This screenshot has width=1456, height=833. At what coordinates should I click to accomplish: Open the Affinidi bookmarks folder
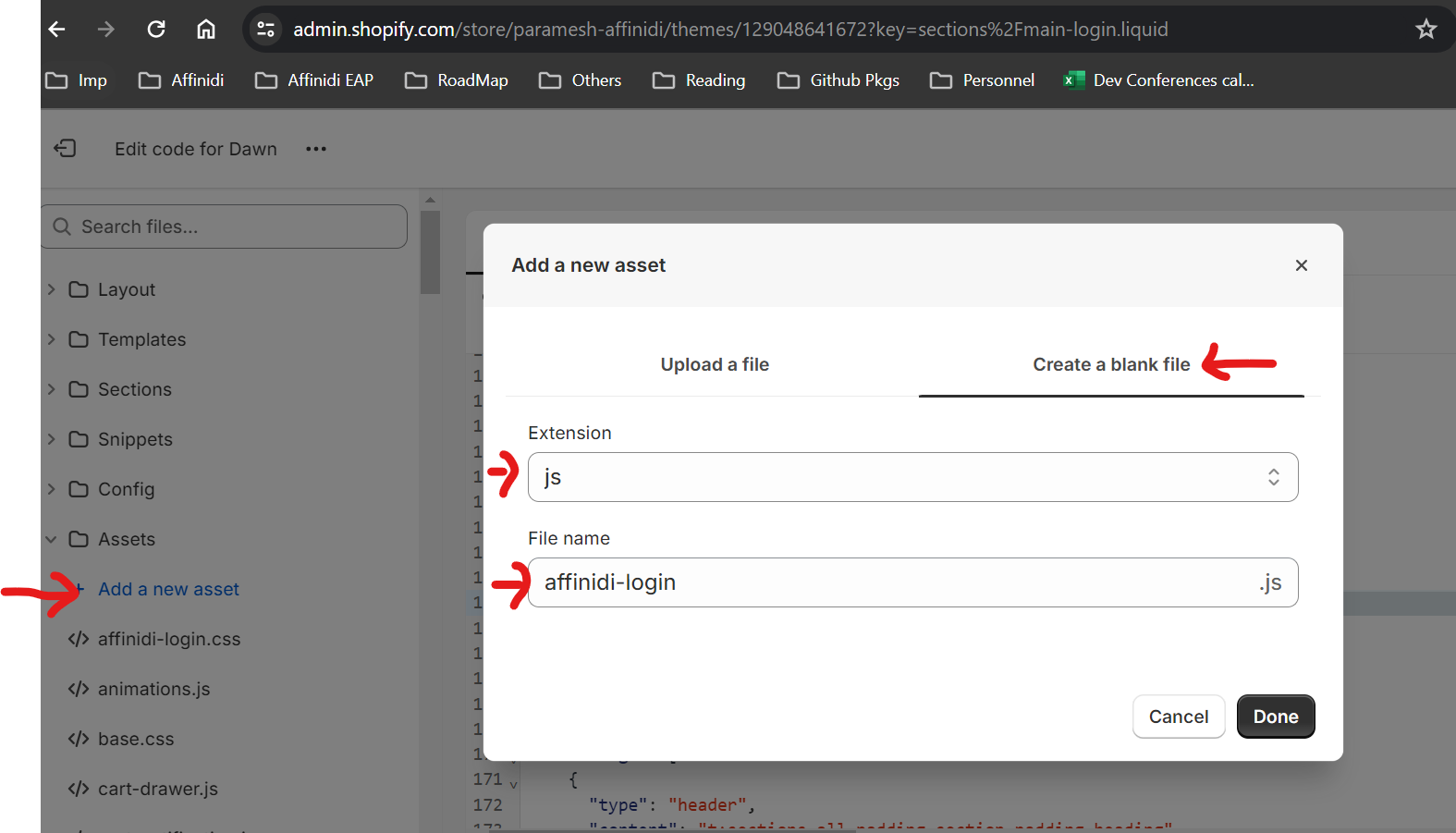181,80
